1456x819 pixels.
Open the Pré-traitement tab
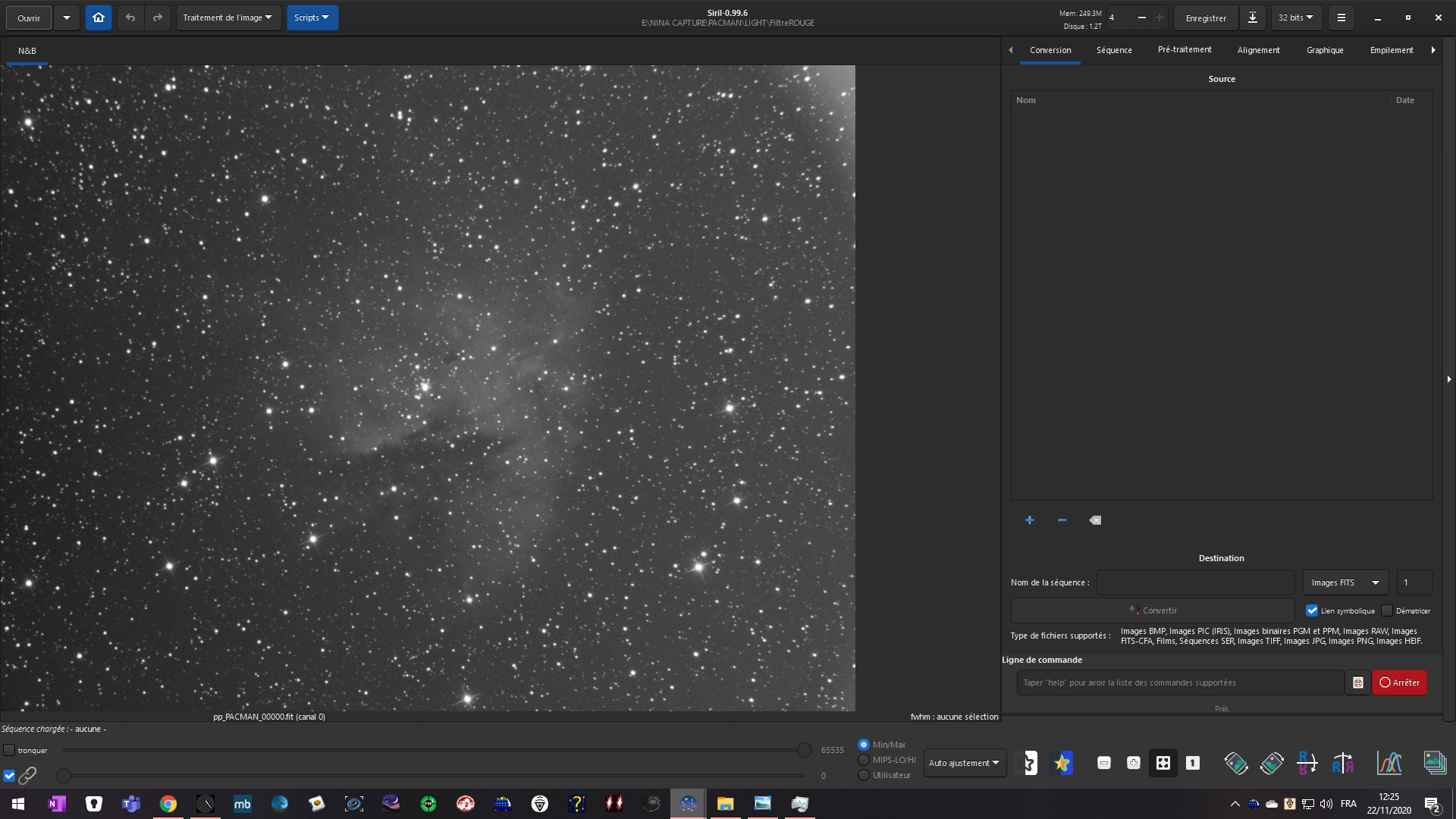pos(1184,50)
